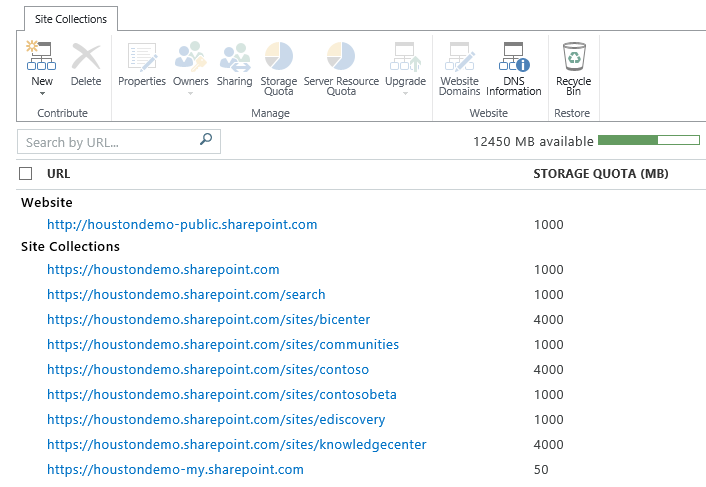706x487 pixels.
Task: Open the /sites/communities site link
Action: pos(223,345)
